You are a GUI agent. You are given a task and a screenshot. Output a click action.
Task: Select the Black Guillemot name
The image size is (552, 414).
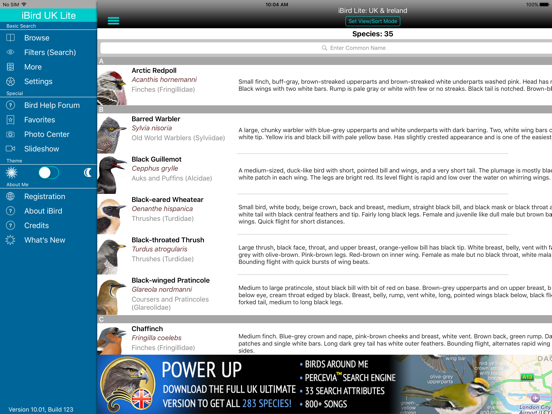tap(157, 159)
